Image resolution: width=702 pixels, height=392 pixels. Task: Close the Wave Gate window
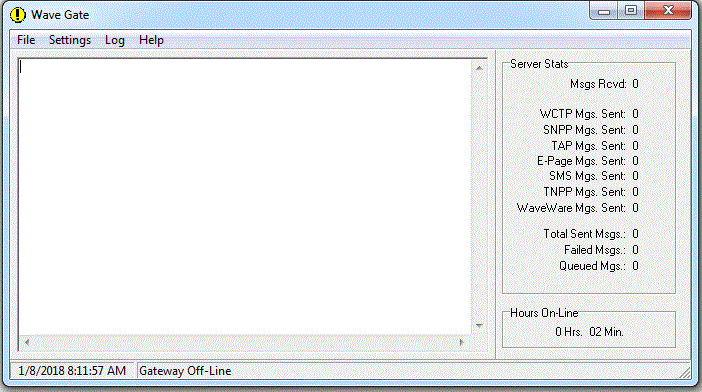tap(668, 11)
